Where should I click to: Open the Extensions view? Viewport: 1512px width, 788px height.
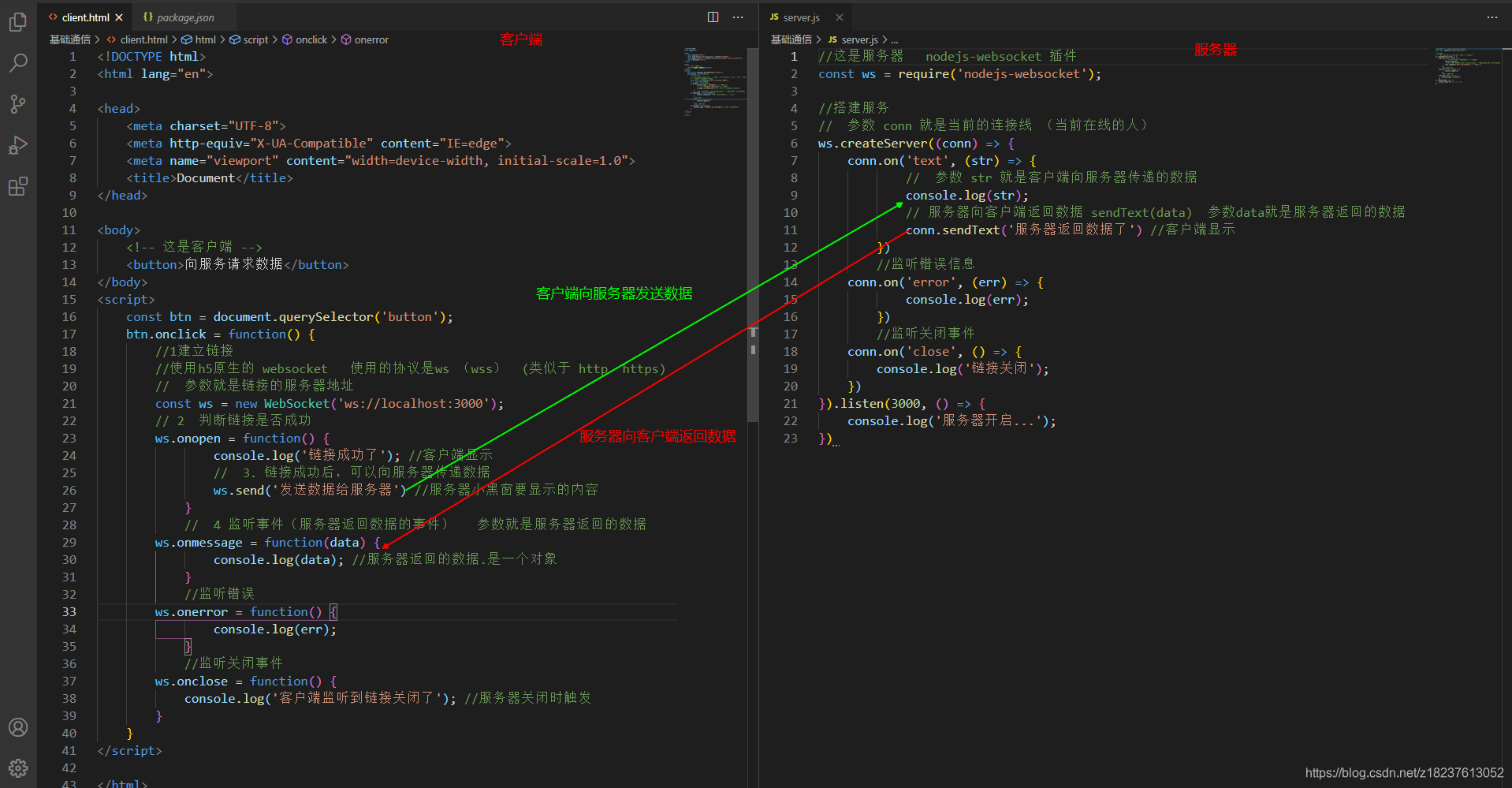pos(18,186)
